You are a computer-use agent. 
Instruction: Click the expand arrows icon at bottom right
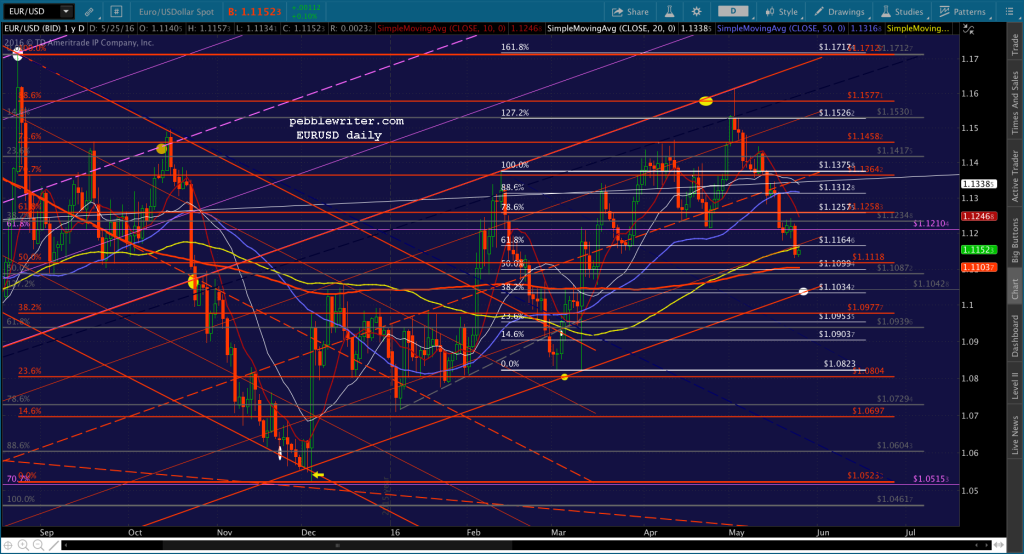tap(997, 545)
